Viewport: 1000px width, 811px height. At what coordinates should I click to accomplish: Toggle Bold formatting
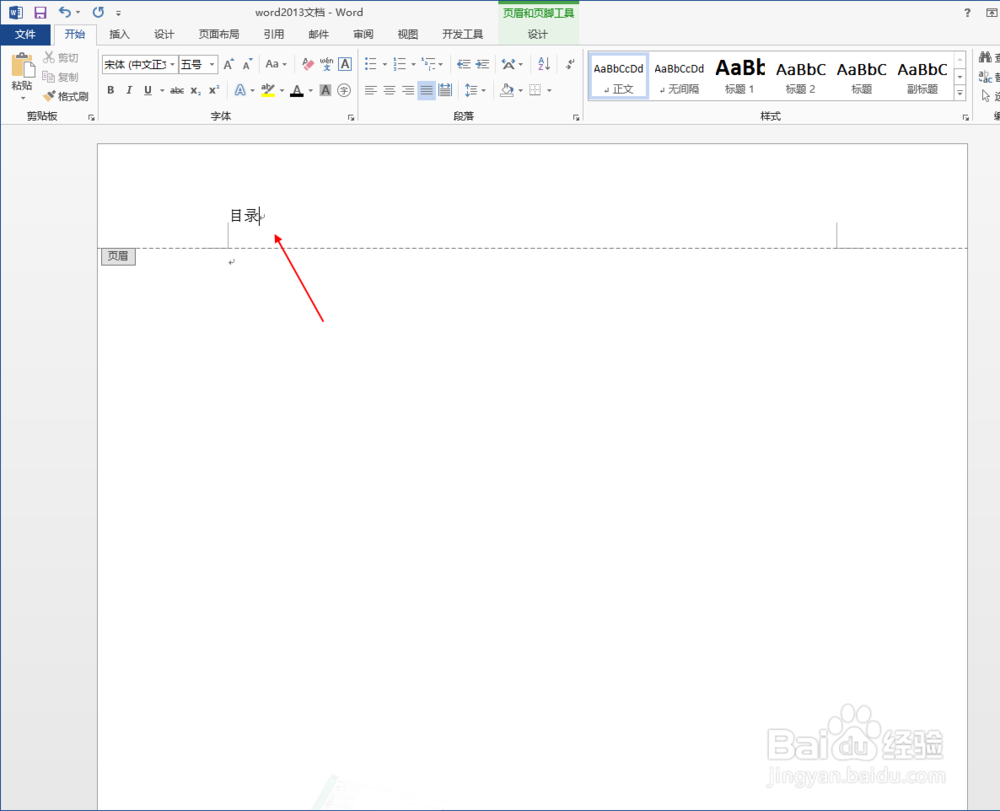(111, 91)
